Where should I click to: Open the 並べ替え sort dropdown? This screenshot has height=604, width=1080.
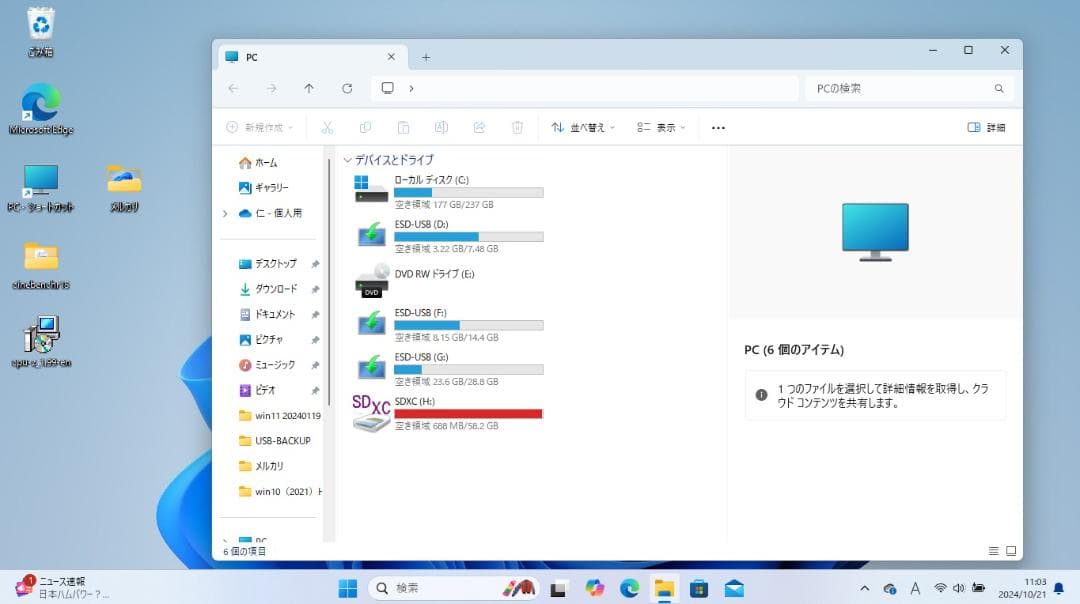(583, 127)
